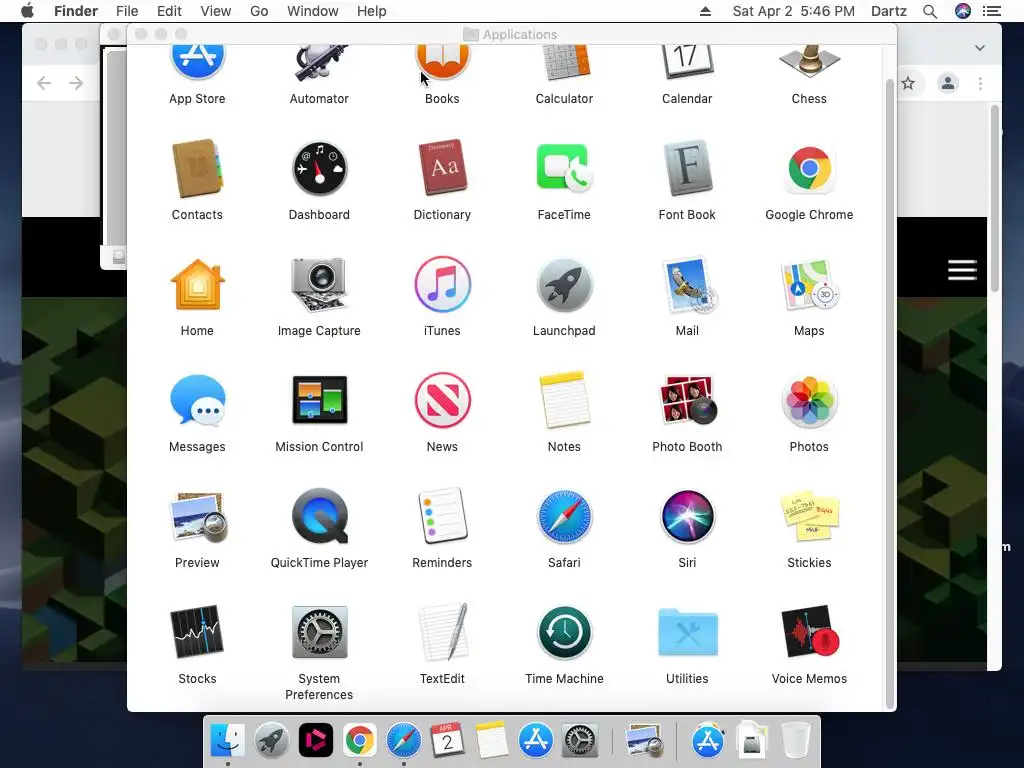The height and width of the screenshot is (768, 1024).
Task: Open the Dictionary app
Action: pos(442,168)
